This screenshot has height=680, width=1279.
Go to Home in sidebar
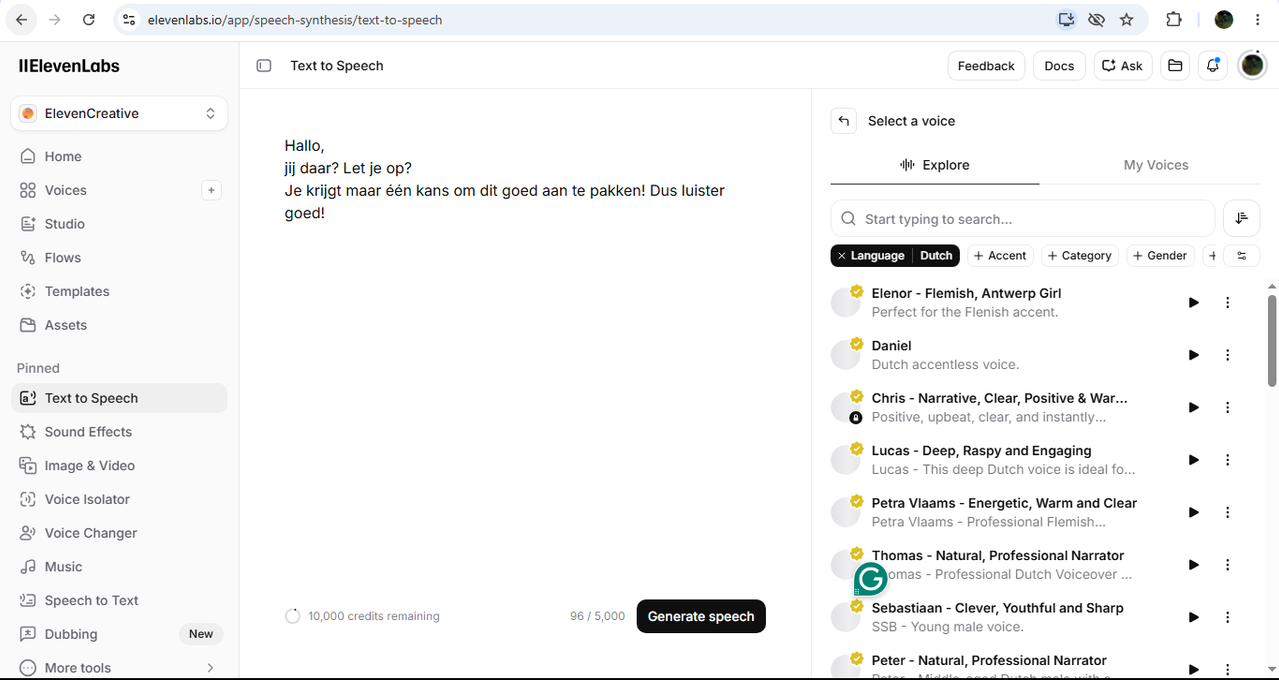(119, 156)
